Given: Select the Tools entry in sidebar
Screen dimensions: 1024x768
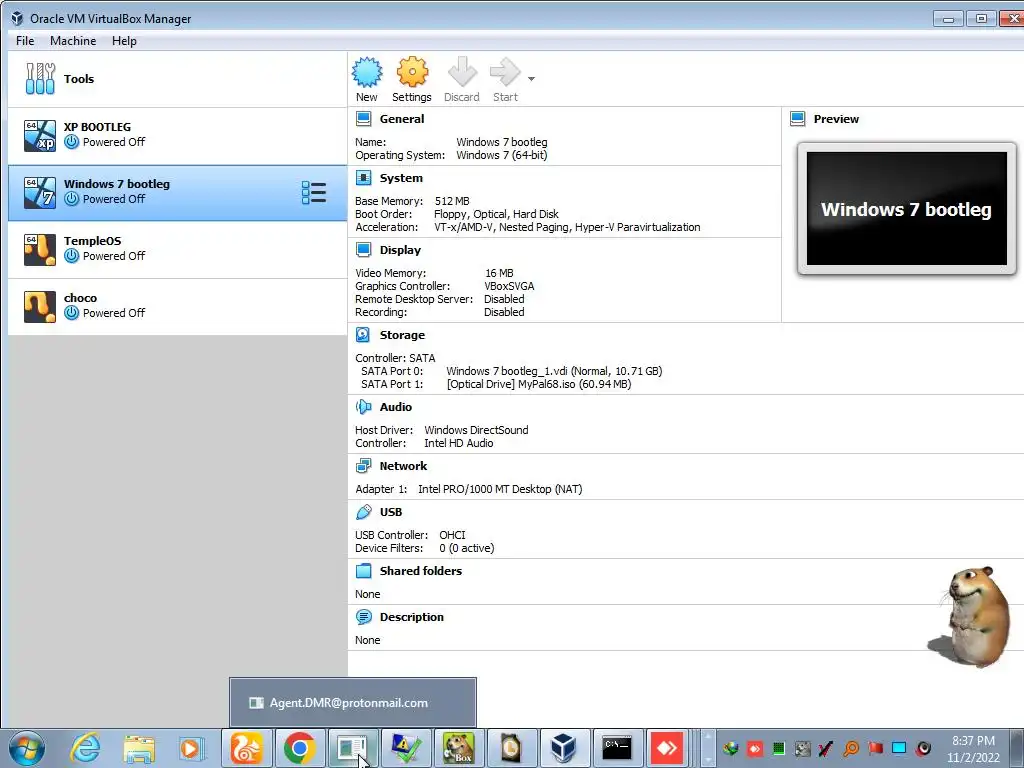Looking at the screenshot, I should click(x=177, y=79).
